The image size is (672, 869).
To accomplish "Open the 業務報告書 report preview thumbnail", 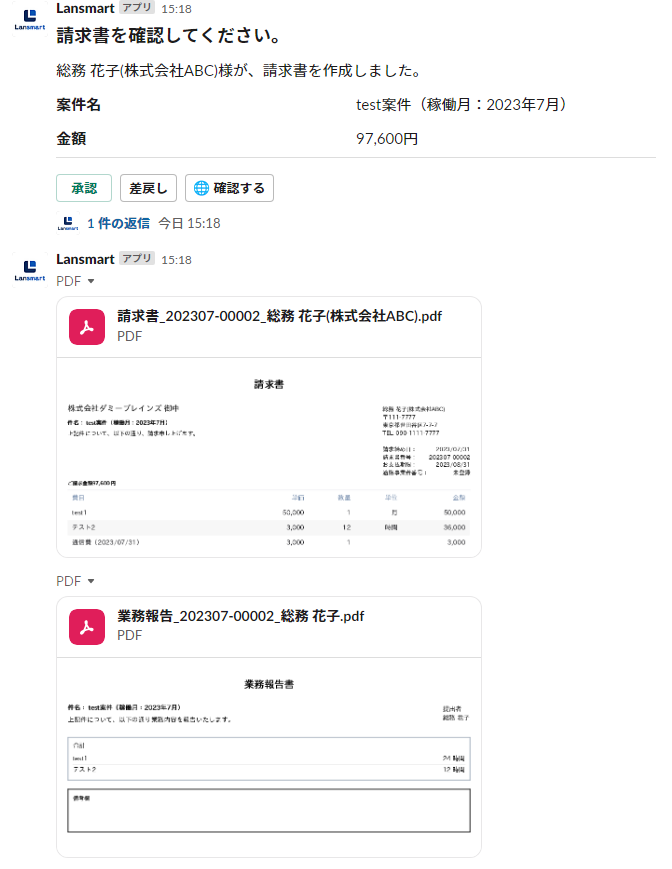I will (x=269, y=757).
